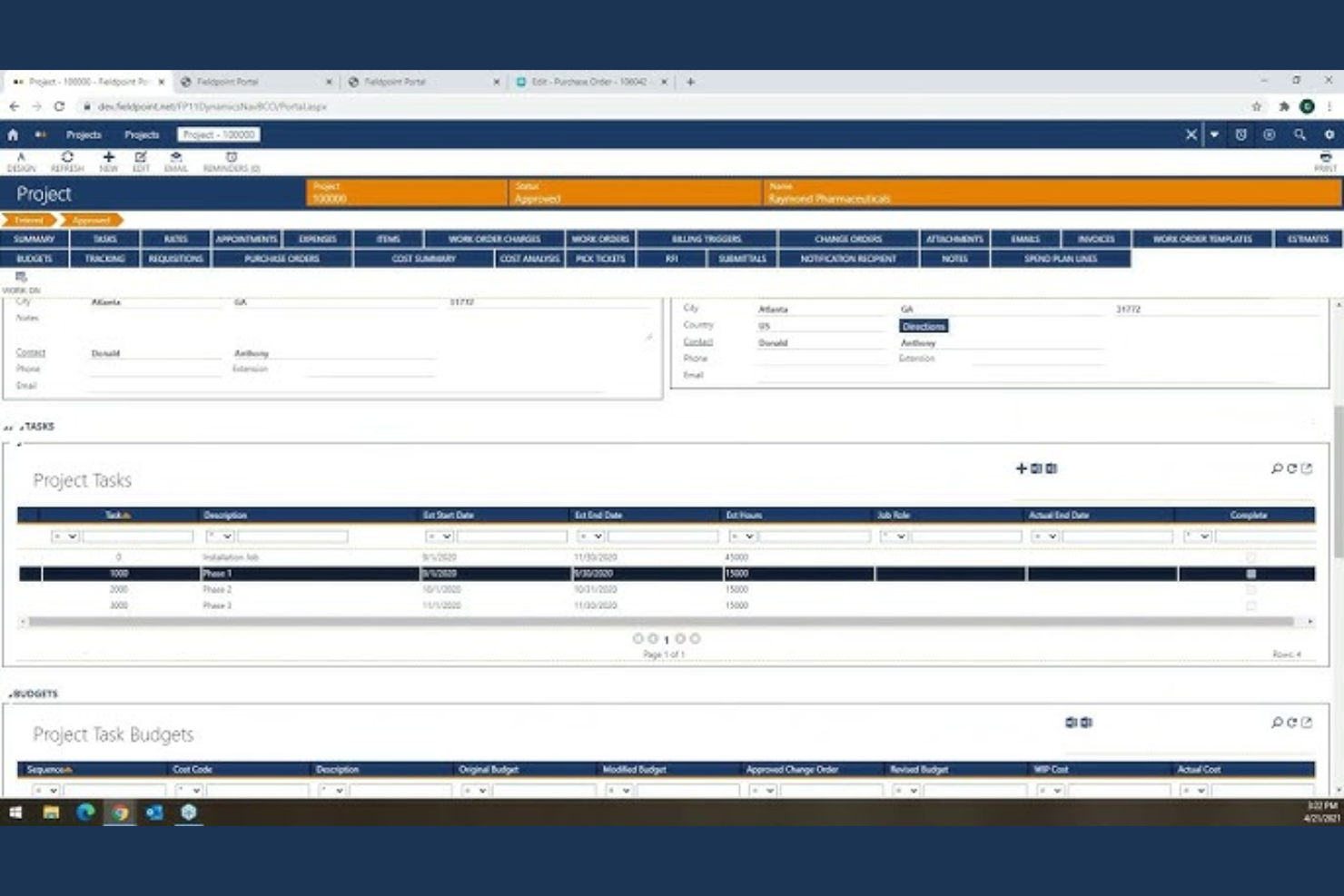Image resolution: width=1344 pixels, height=896 pixels.
Task: Collapse the TASKS section
Action: pyautogui.click(x=21, y=427)
